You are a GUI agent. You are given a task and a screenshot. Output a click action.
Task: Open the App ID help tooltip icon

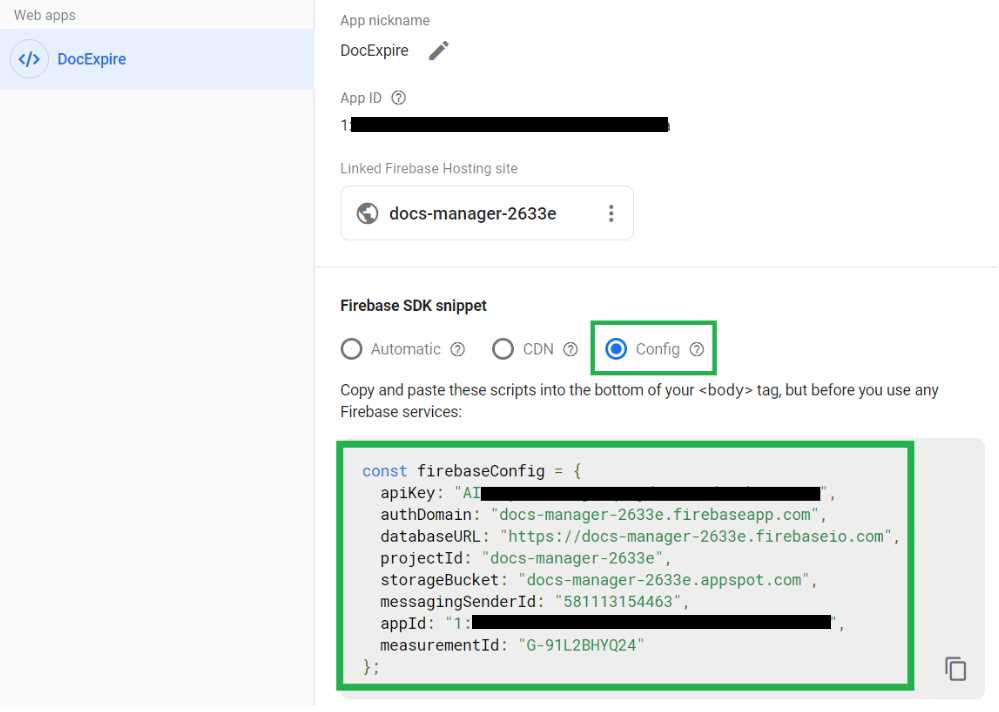pyautogui.click(x=398, y=98)
